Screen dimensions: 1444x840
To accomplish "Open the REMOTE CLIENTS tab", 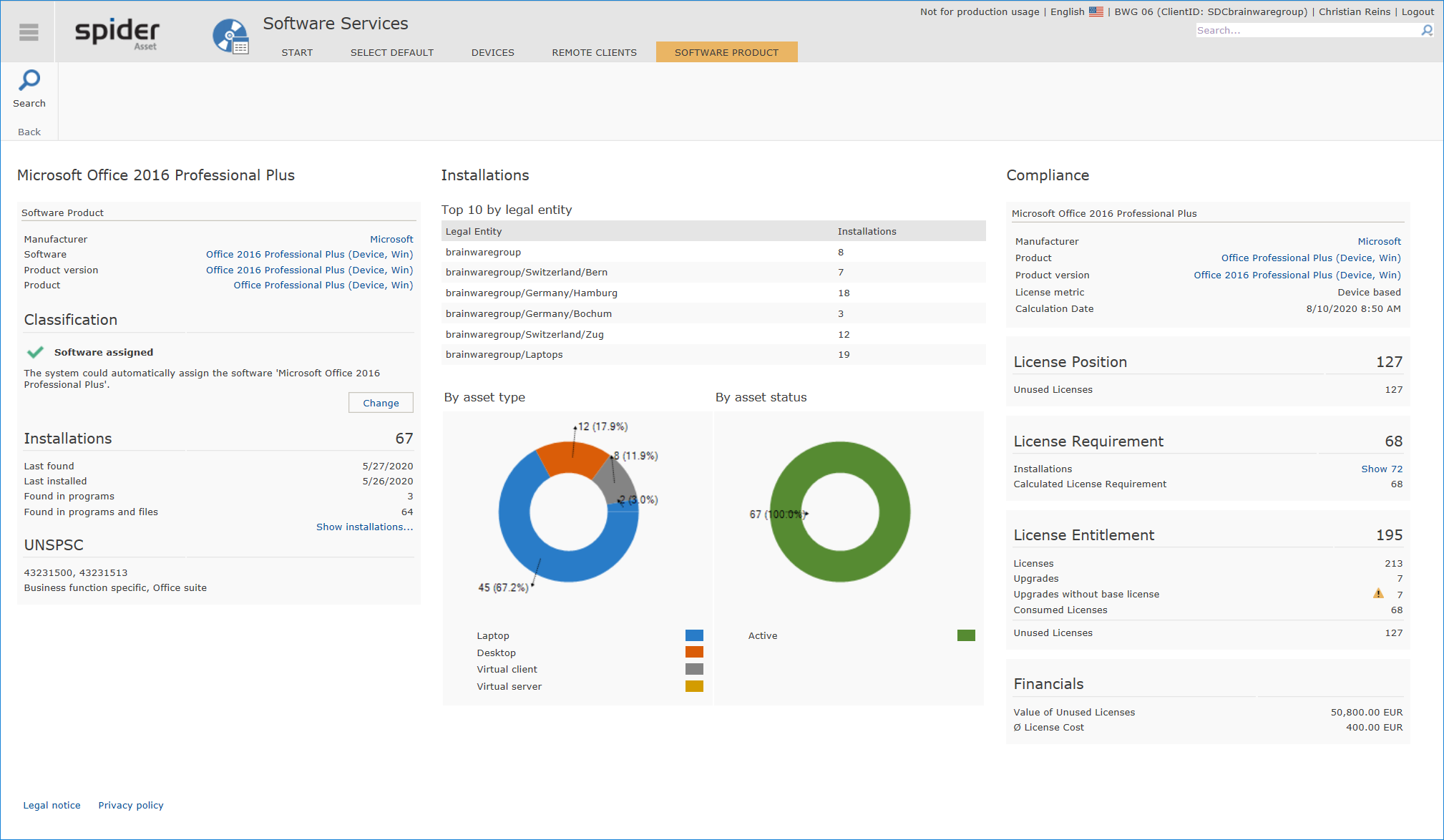I will [594, 52].
